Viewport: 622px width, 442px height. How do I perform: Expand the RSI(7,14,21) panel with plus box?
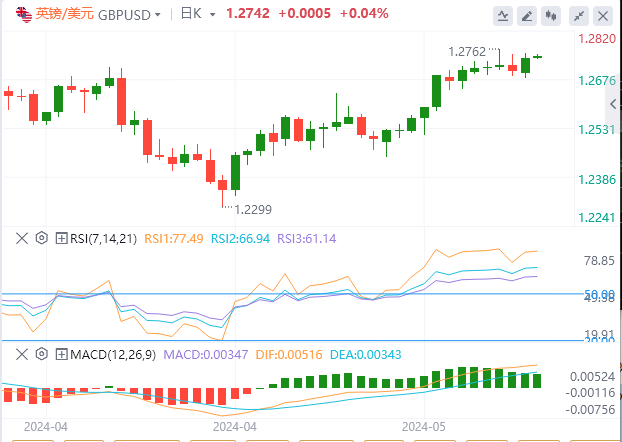tap(61, 238)
